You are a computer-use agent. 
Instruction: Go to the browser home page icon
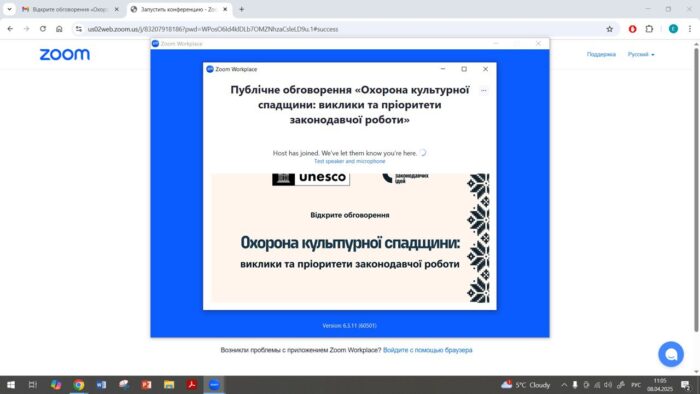click(x=59, y=29)
